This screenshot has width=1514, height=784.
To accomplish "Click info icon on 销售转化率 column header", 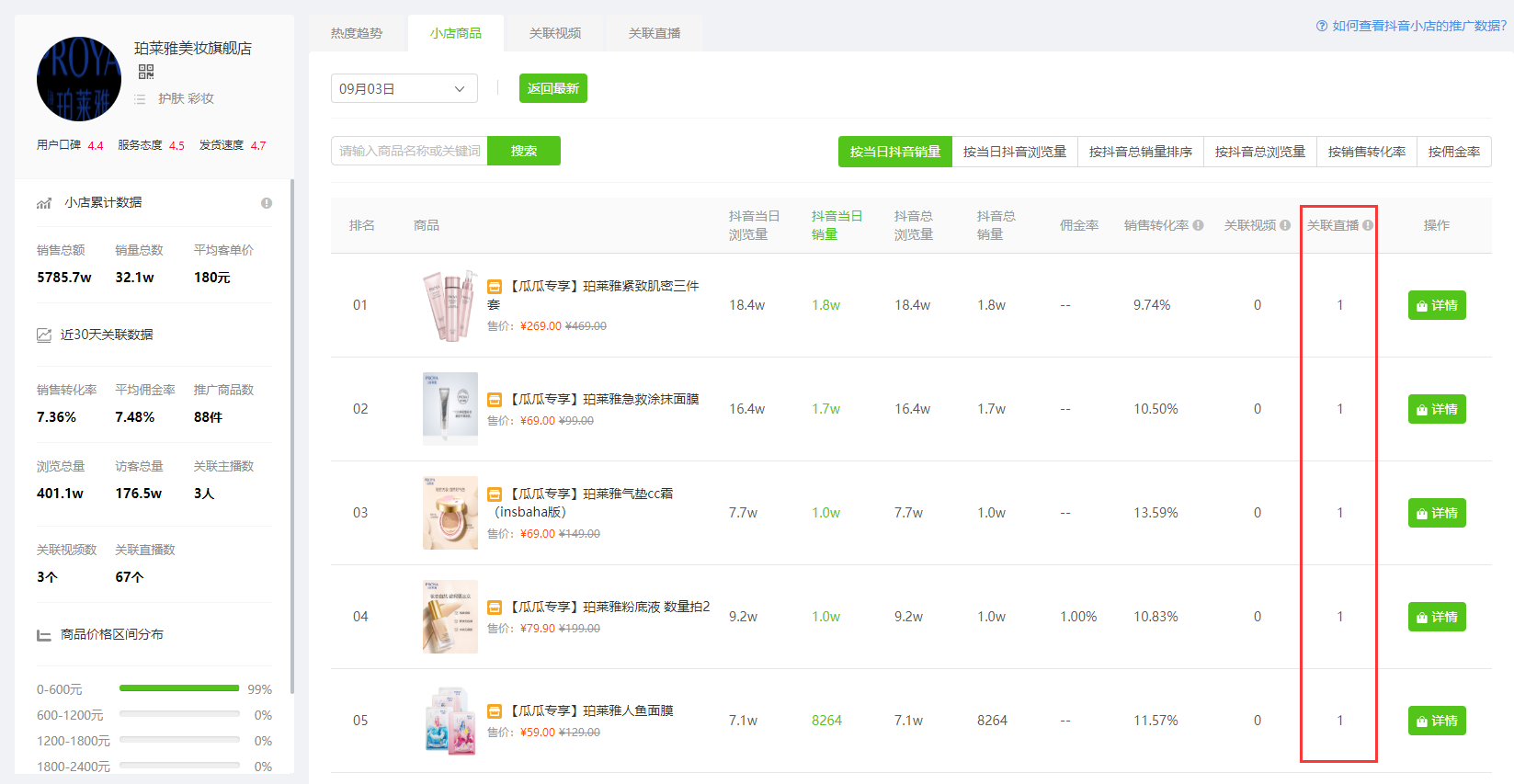I will pyautogui.click(x=1198, y=225).
